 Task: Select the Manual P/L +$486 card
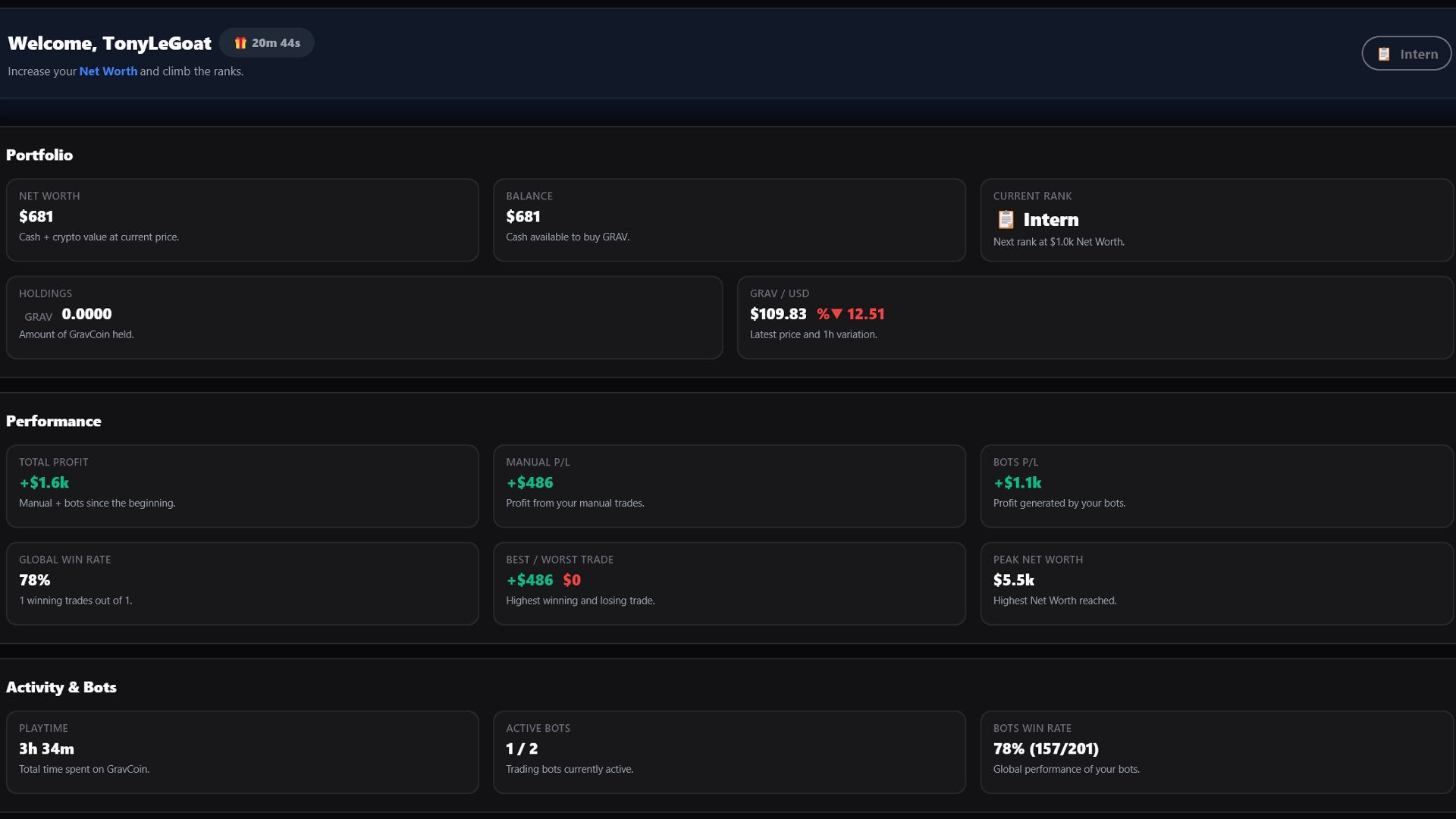click(729, 486)
